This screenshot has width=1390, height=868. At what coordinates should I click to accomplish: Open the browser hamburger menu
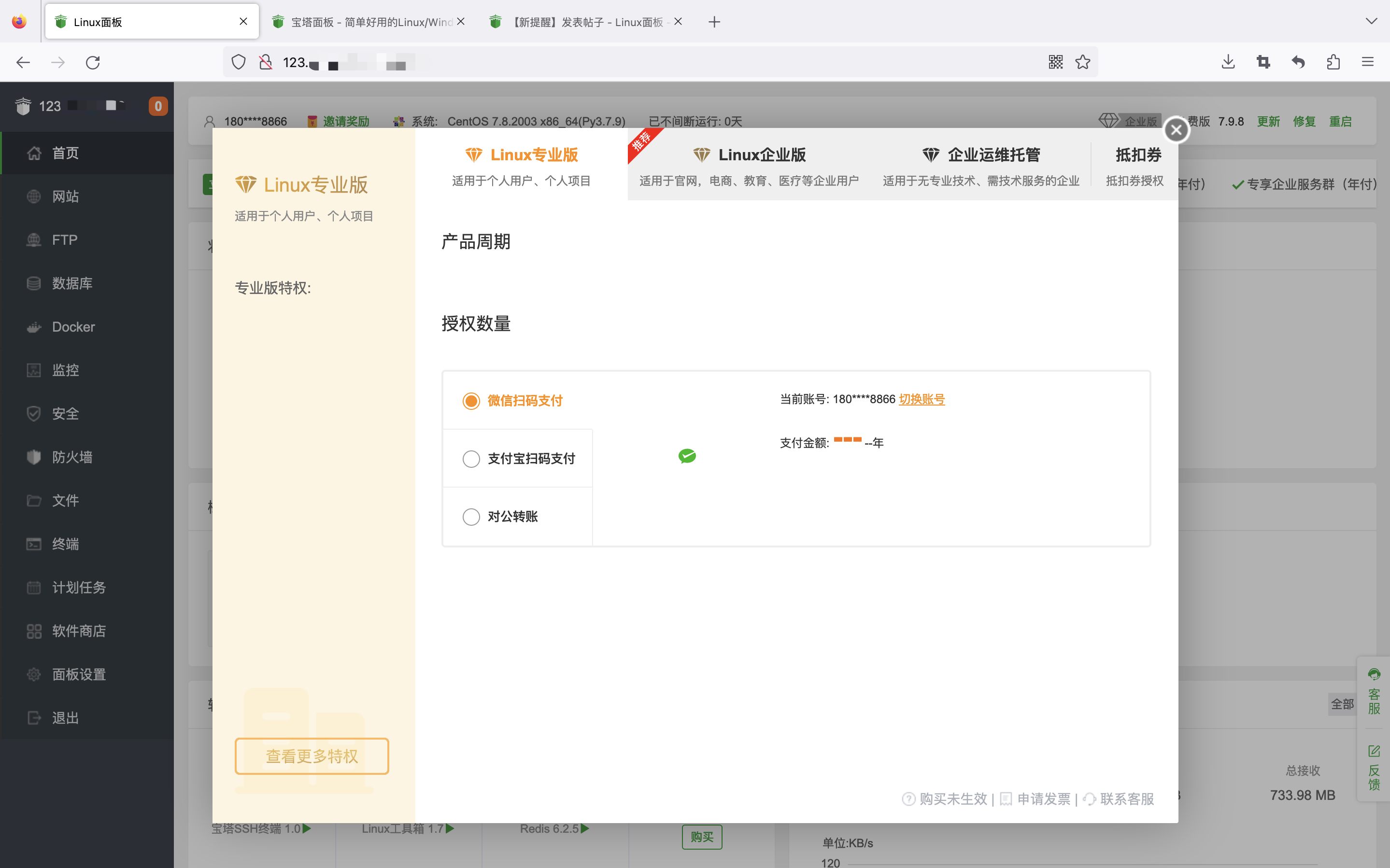tap(1368, 62)
